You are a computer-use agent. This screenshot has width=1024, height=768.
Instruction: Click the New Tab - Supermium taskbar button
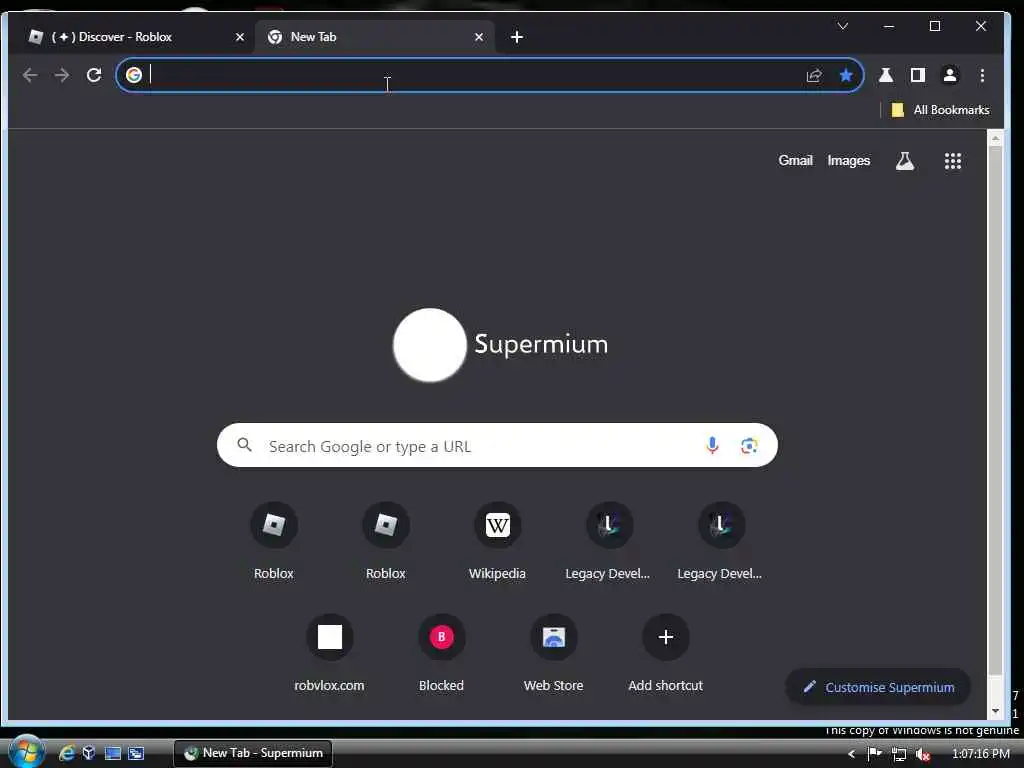253,754
